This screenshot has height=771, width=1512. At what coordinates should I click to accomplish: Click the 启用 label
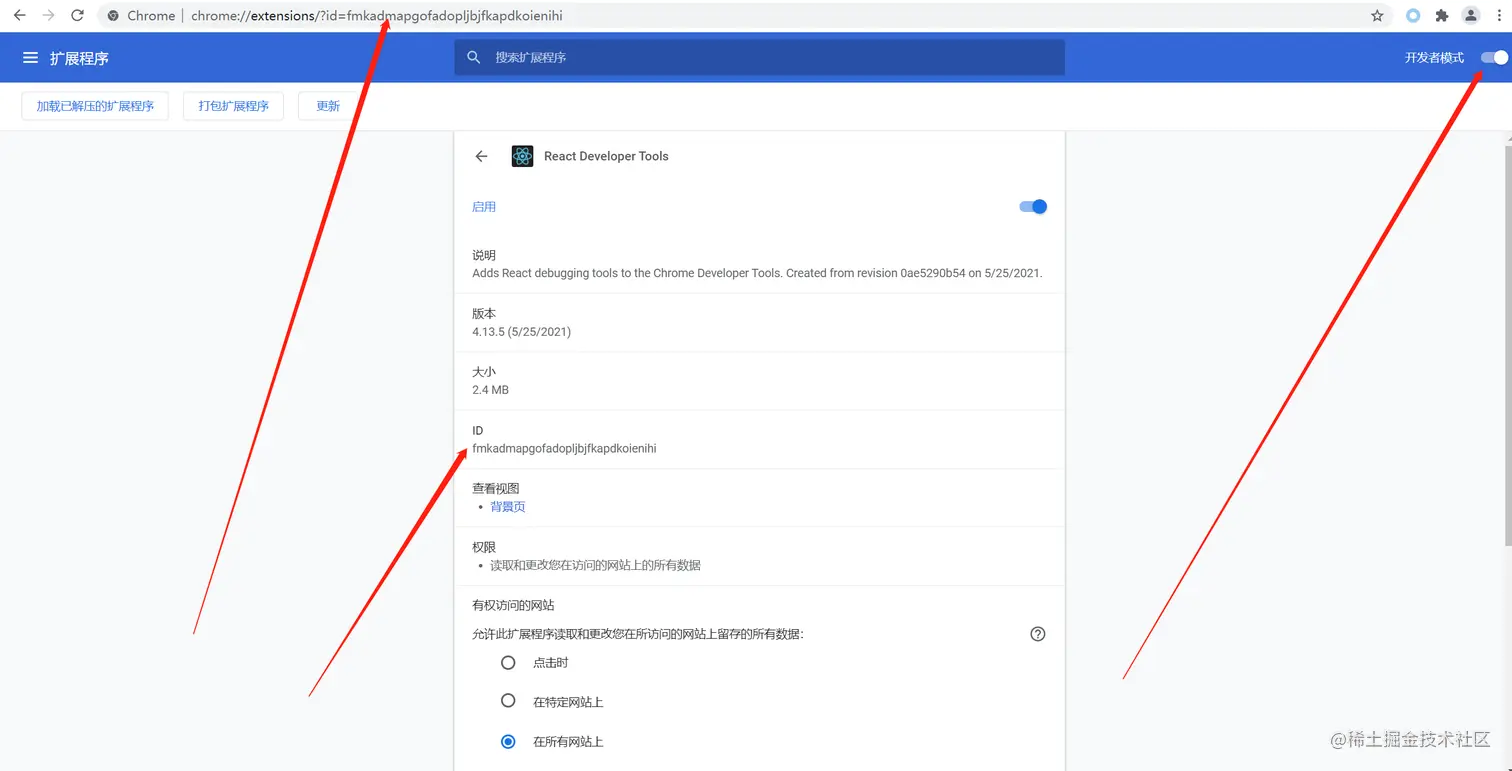click(x=484, y=207)
